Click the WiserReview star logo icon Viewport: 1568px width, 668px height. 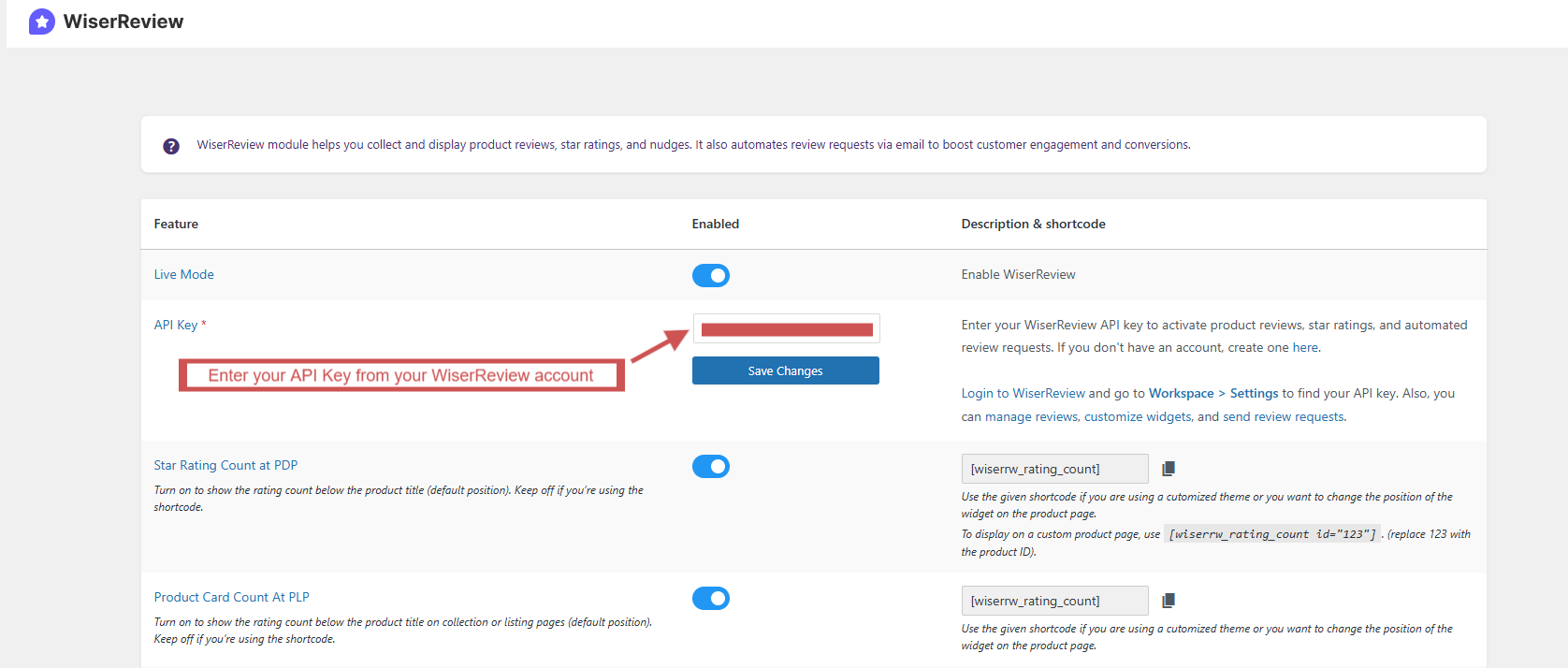(x=41, y=21)
